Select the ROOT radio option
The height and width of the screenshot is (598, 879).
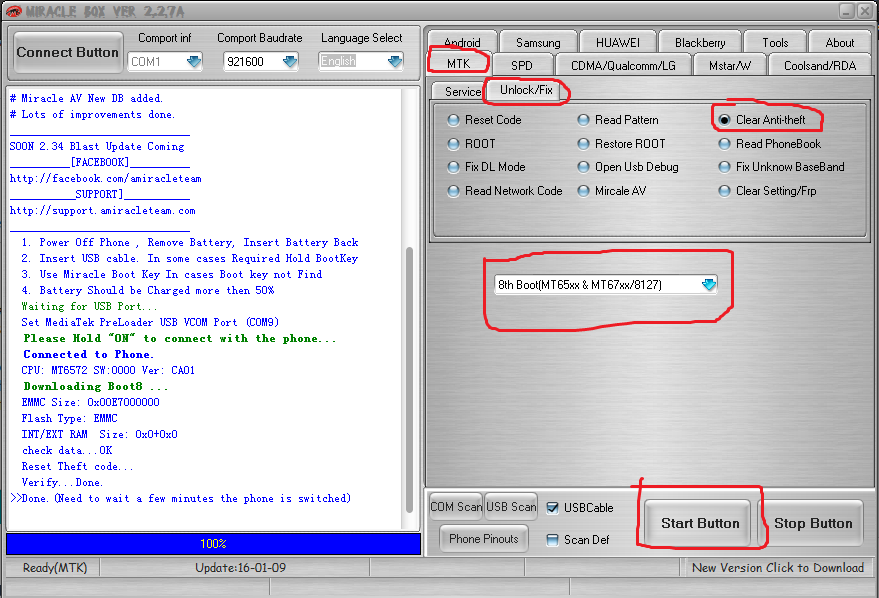[453, 144]
